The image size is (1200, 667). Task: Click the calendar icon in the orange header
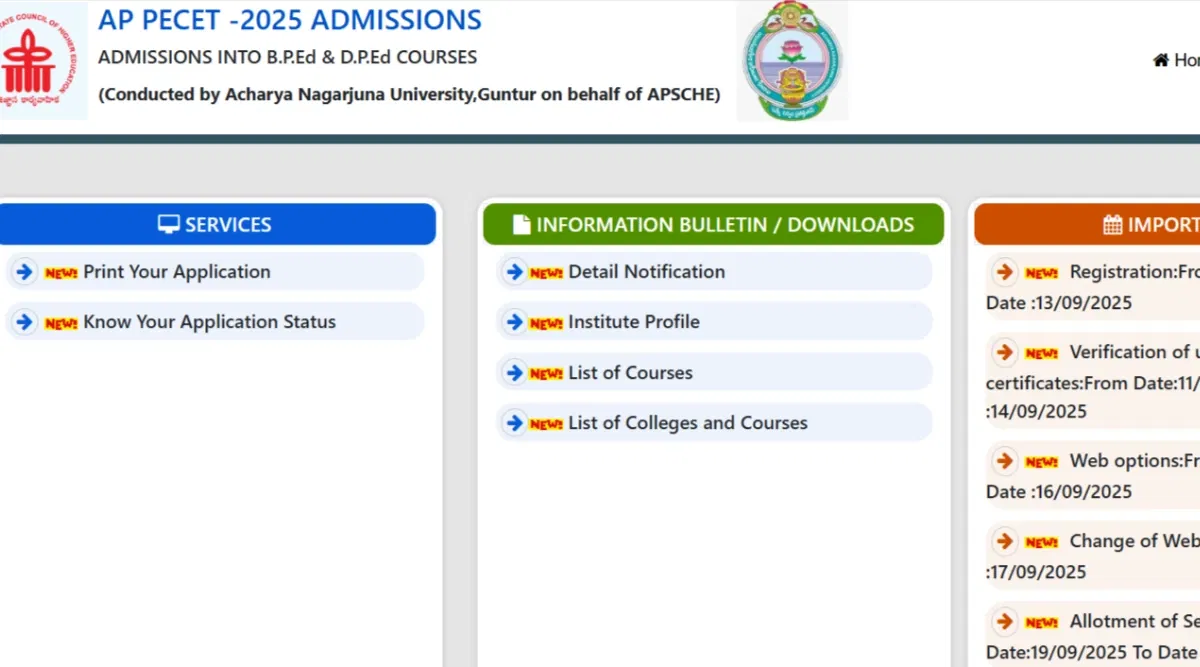(x=1112, y=225)
